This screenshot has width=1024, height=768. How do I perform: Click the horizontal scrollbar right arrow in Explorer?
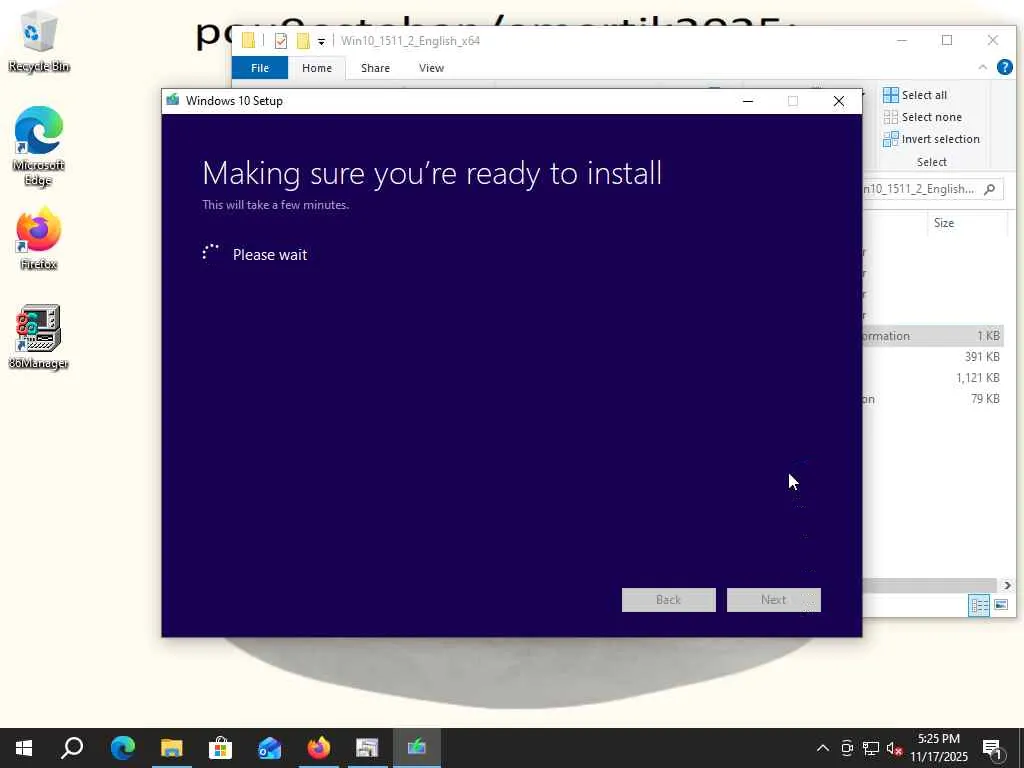click(x=1007, y=585)
